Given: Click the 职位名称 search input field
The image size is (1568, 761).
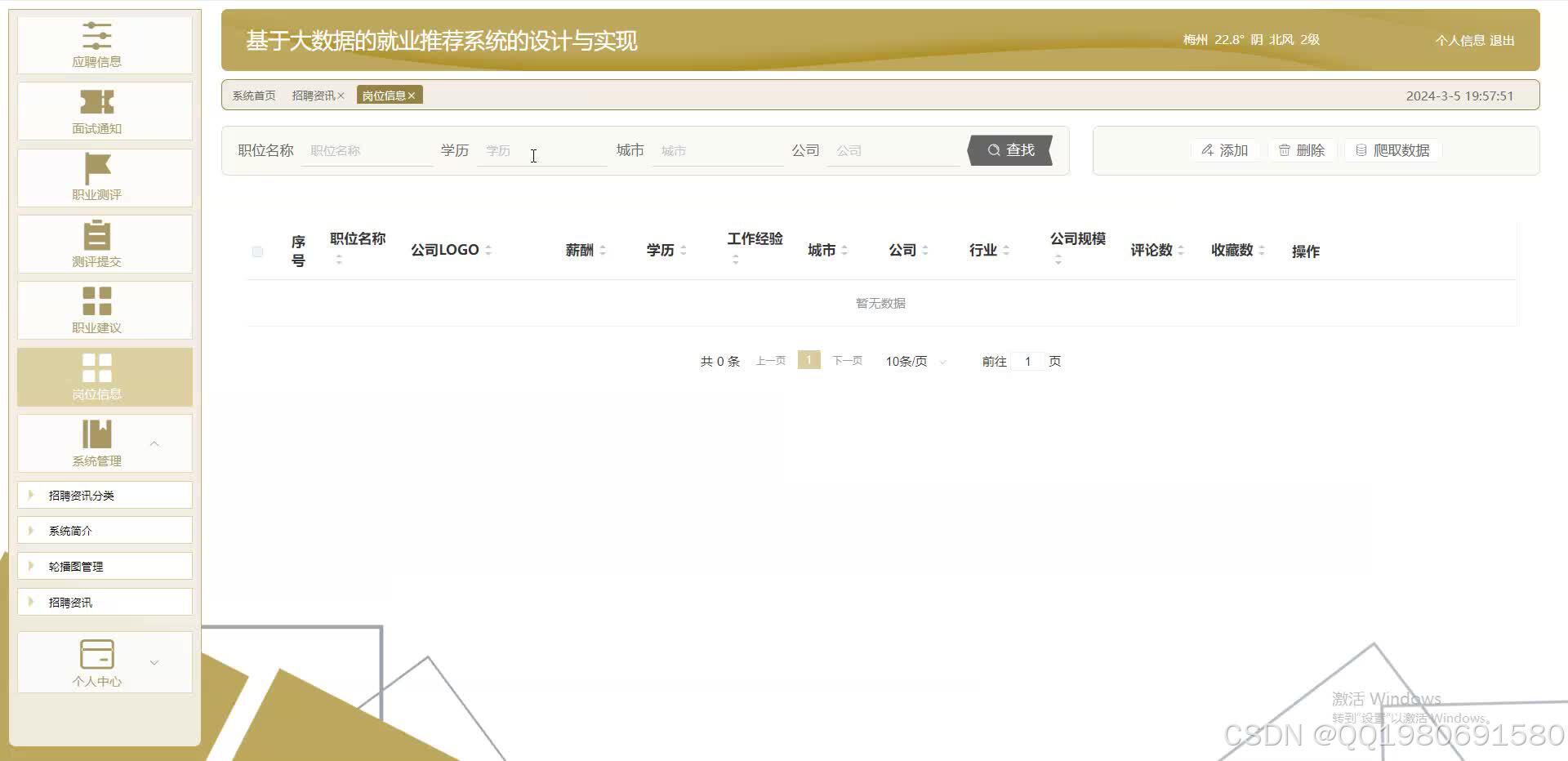Looking at the screenshot, I should 366,150.
